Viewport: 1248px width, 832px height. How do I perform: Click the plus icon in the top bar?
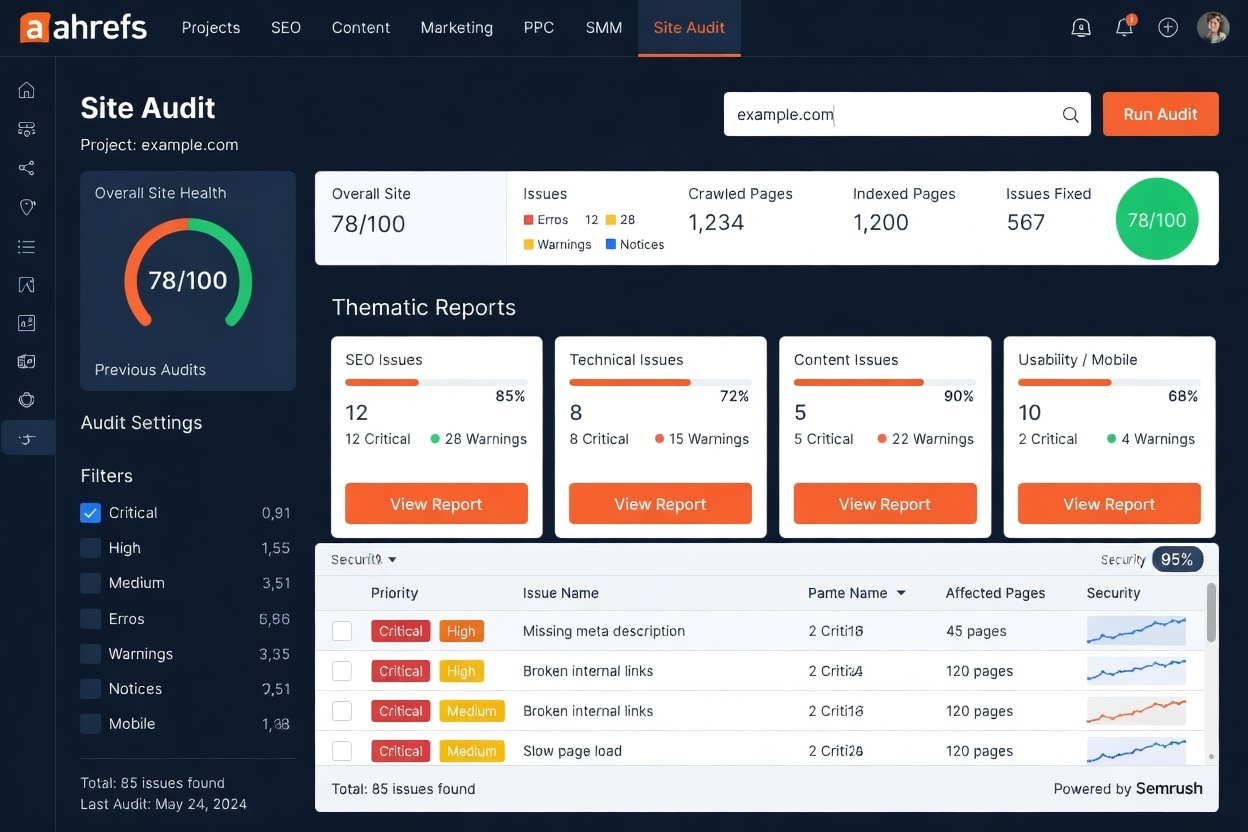pyautogui.click(x=1168, y=27)
